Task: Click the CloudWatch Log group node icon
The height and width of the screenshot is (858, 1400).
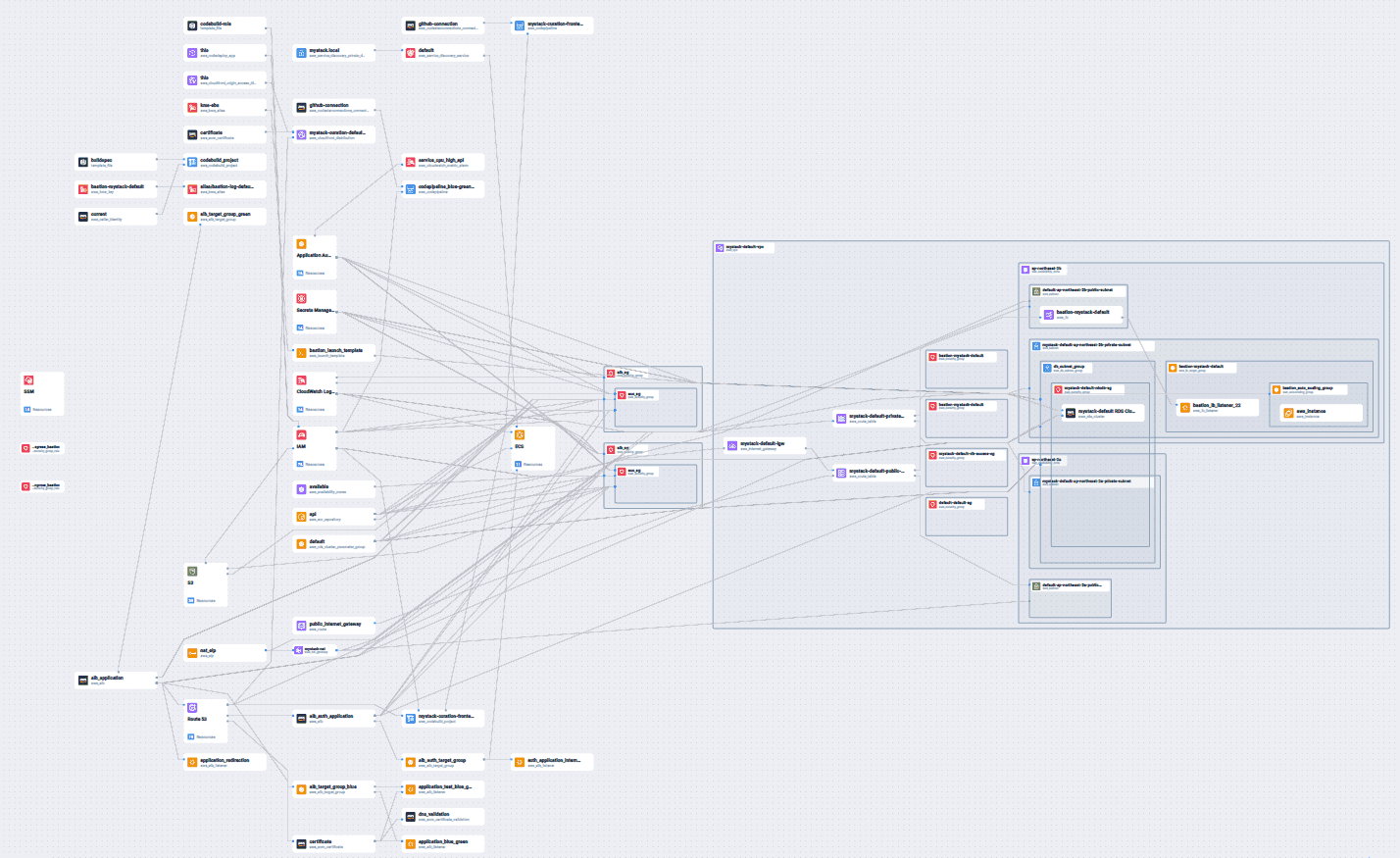Action: pyautogui.click(x=301, y=380)
